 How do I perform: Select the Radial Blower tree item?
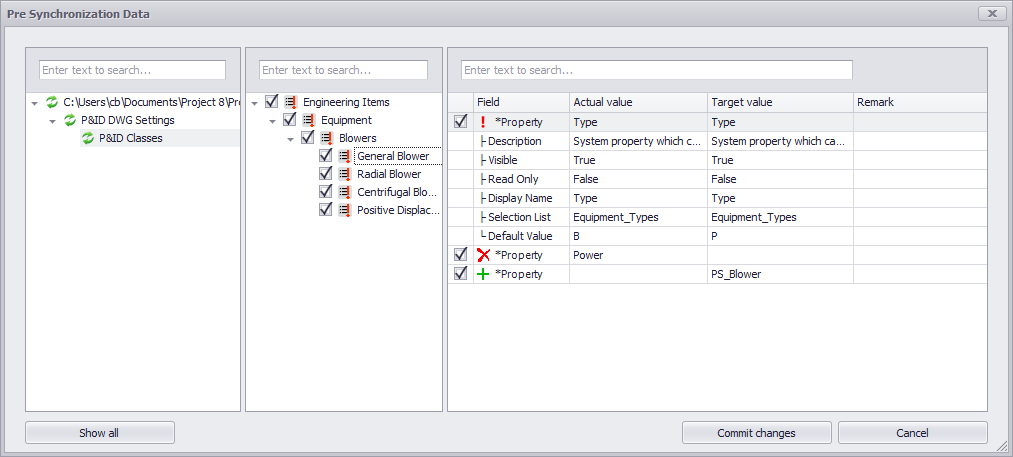click(x=389, y=175)
